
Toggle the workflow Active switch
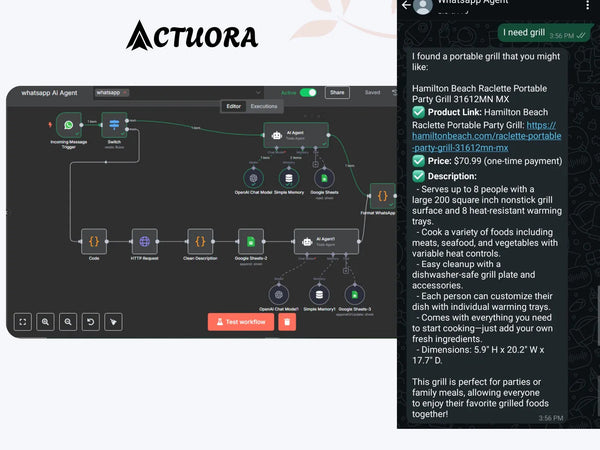click(308, 93)
